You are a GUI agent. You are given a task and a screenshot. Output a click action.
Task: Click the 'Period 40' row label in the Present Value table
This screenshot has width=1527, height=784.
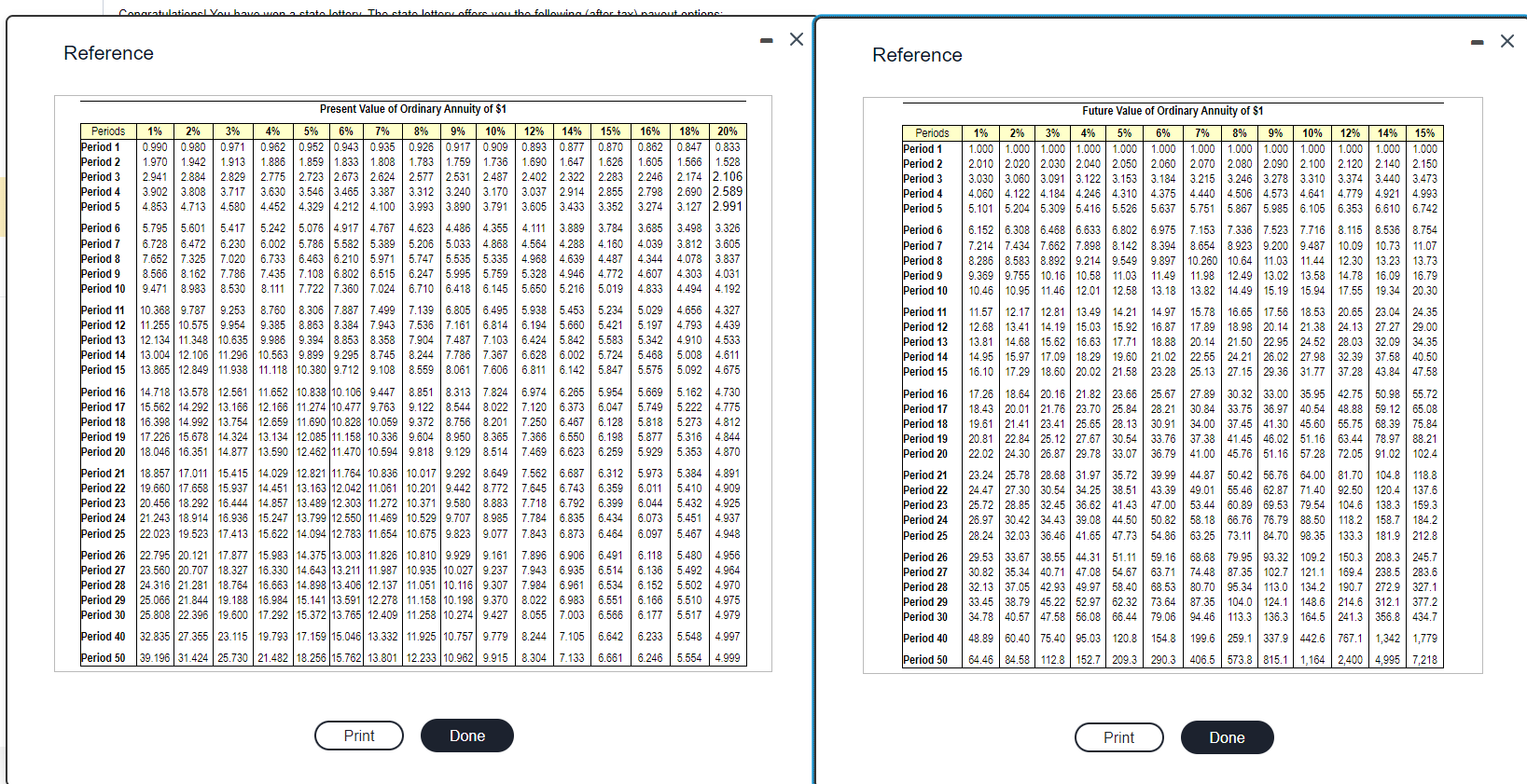(103, 637)
